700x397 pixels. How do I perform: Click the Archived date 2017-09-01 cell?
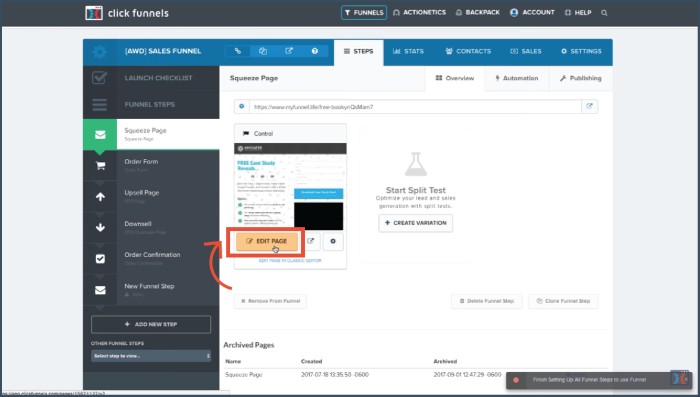pyautogui.click(x=467, y=375)
